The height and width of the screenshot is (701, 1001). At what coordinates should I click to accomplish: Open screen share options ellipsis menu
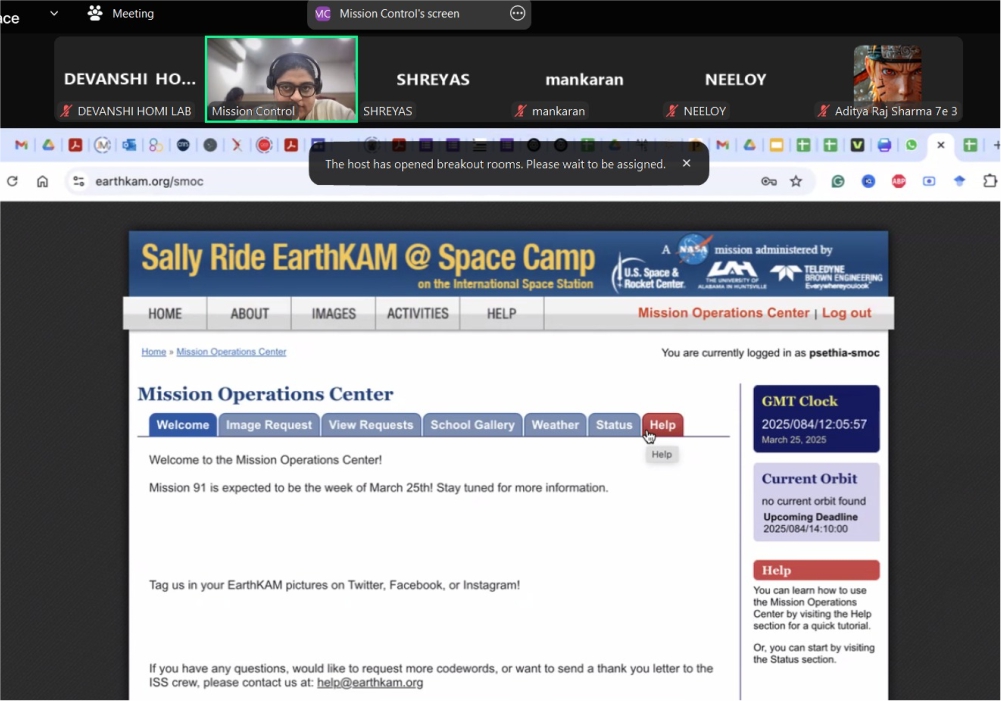[517, 13]
